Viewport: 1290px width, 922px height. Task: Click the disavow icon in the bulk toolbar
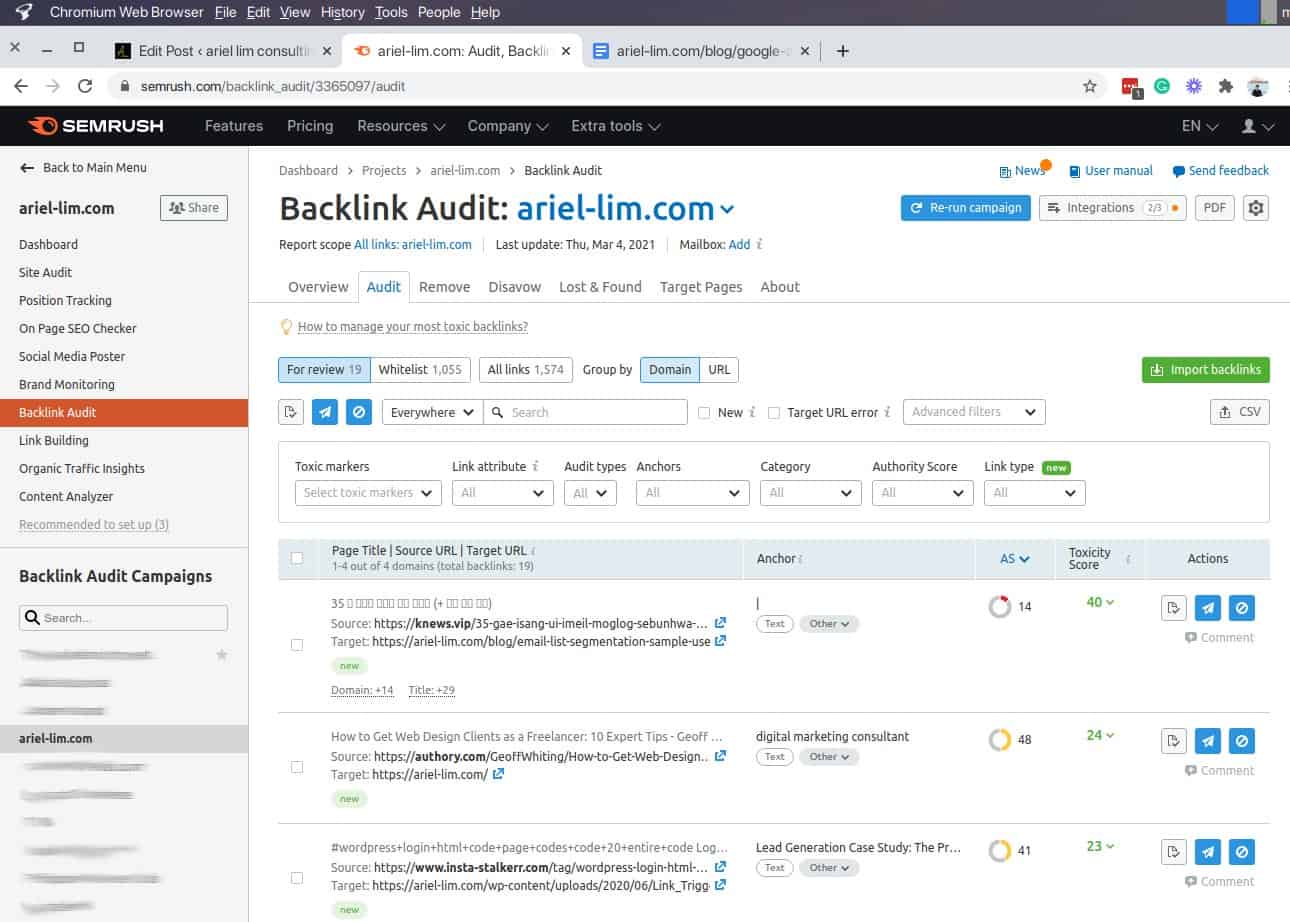[x=359, y=412]
